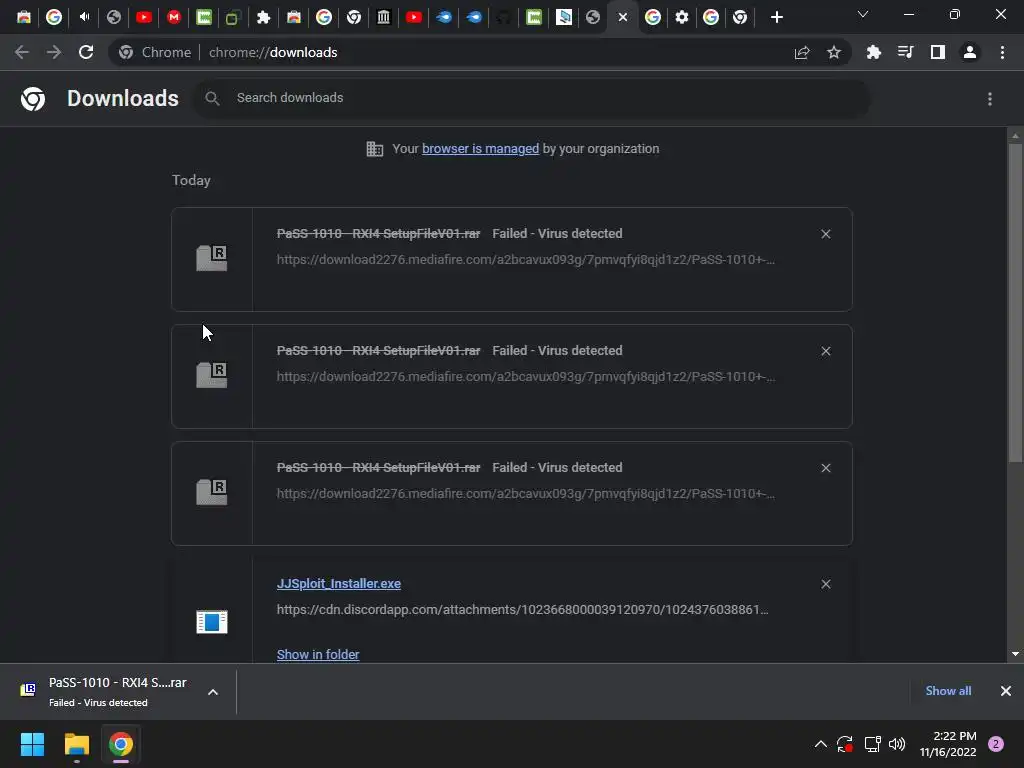This screenshot has height=768, width=1024.
Task: Expand the download shelf item options chevron
Action: pyautogui.click(x=213, y=692)
